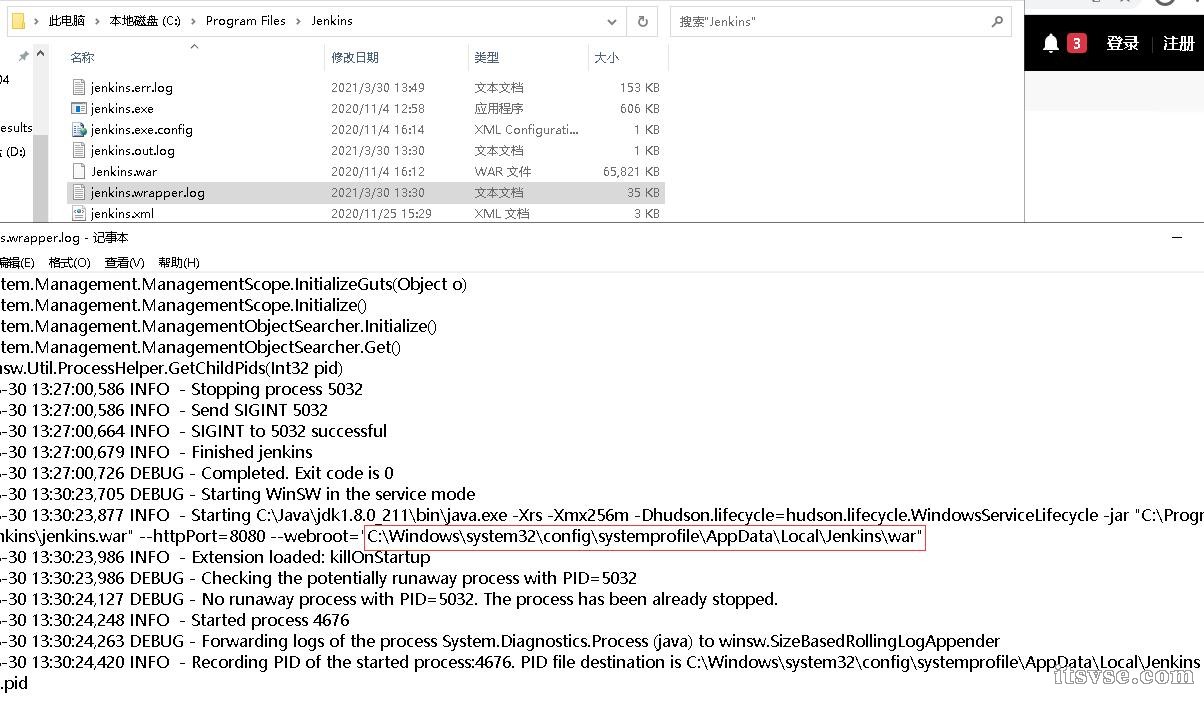Go to Program Files in the breadcrumb
1204x704 pixels.
tap(246, 21)
